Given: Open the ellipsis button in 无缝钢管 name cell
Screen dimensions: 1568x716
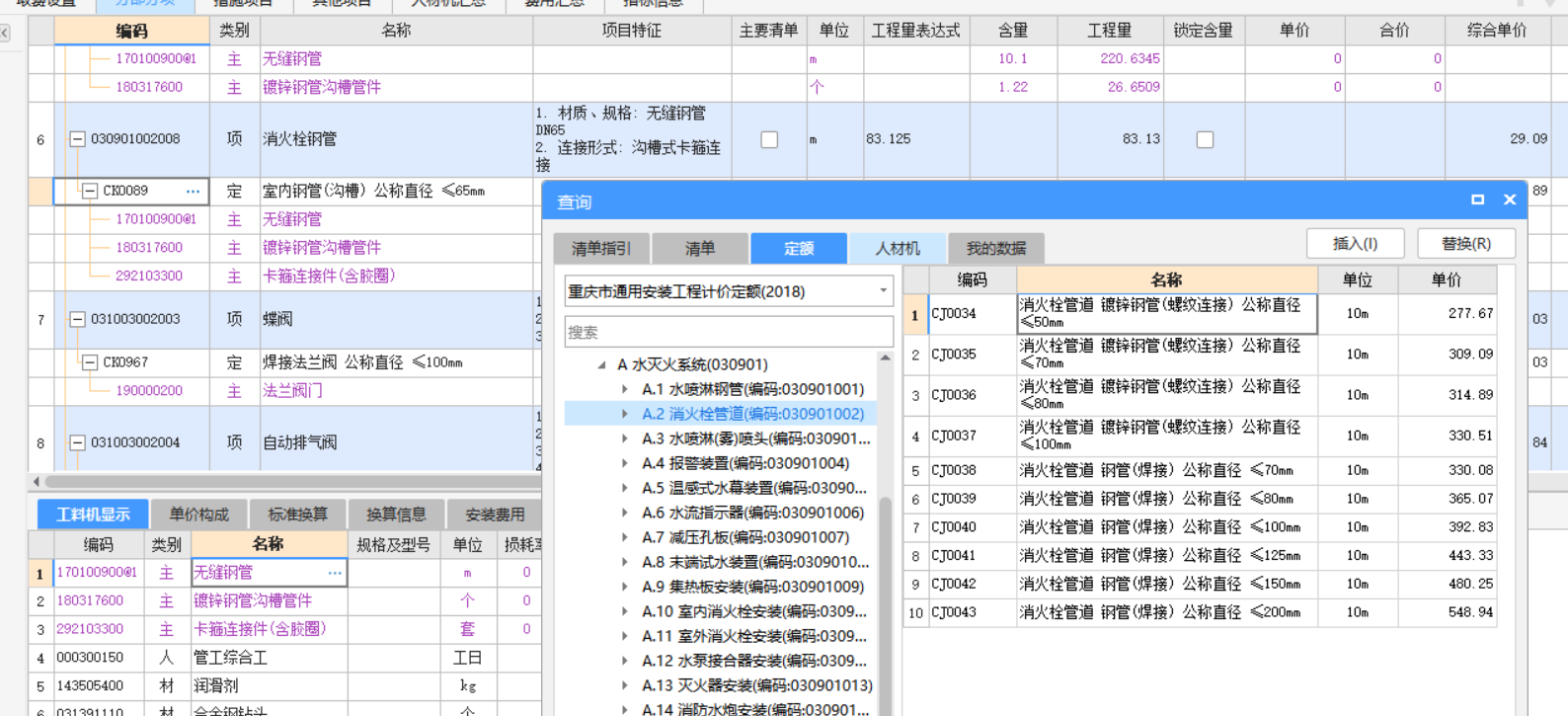Looking at the screenshot, I should [335, 573].
